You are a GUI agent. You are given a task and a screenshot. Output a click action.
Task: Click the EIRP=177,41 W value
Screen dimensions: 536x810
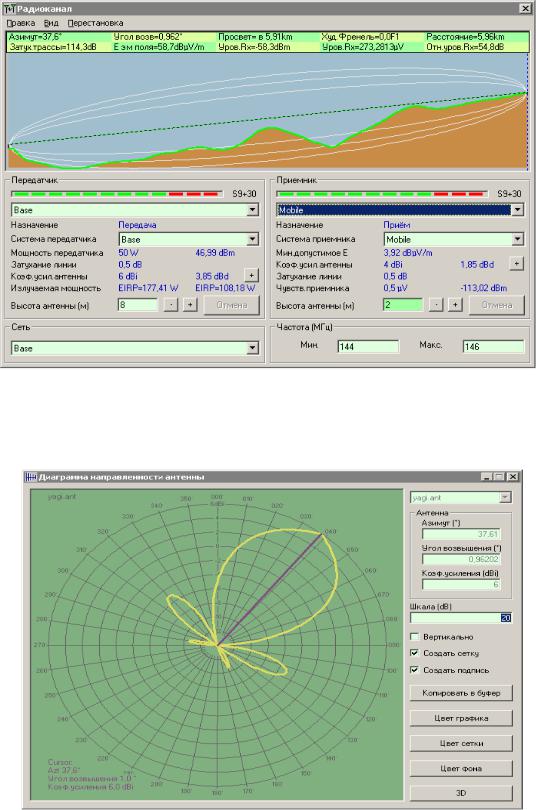pos(148,288)
